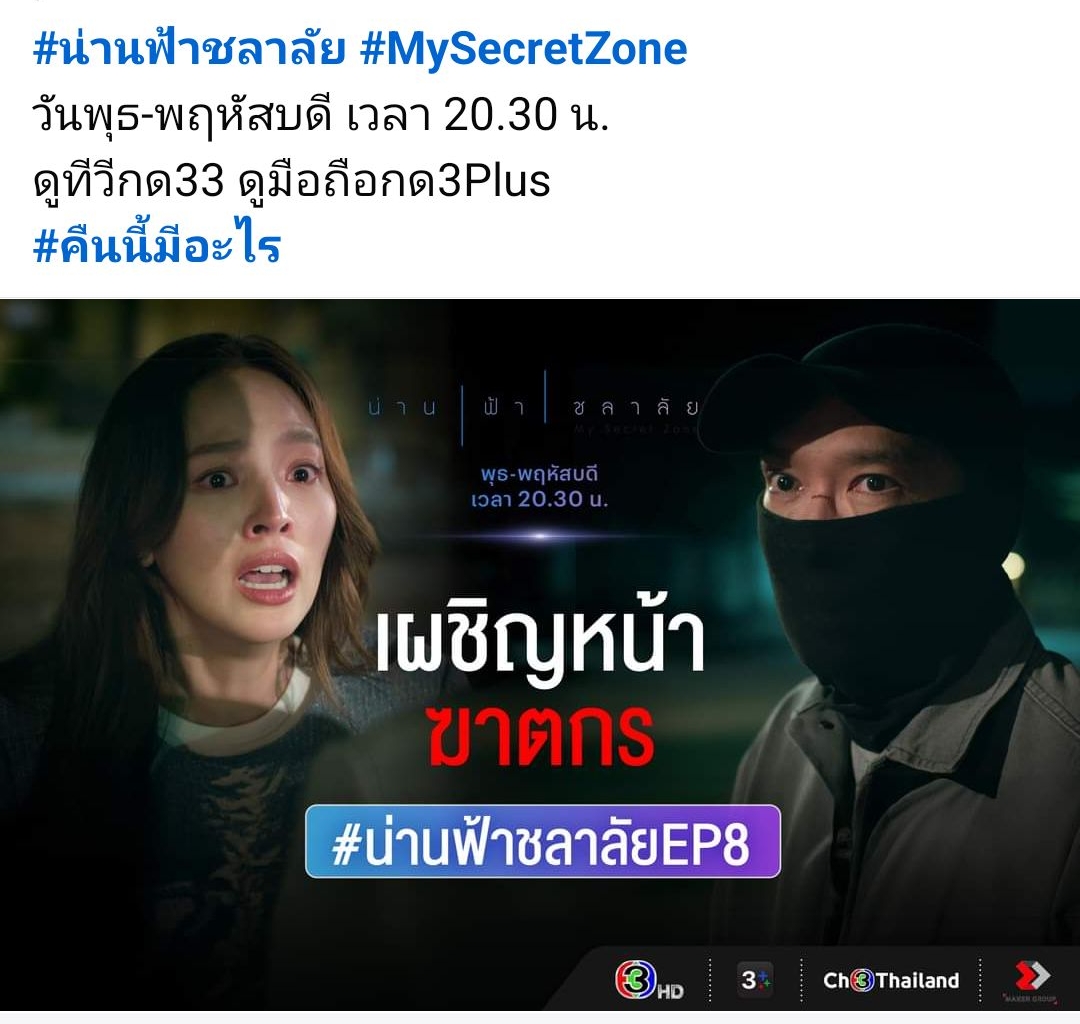
Task: Click the Channel 3 HD logo
Action: (649, 981)
